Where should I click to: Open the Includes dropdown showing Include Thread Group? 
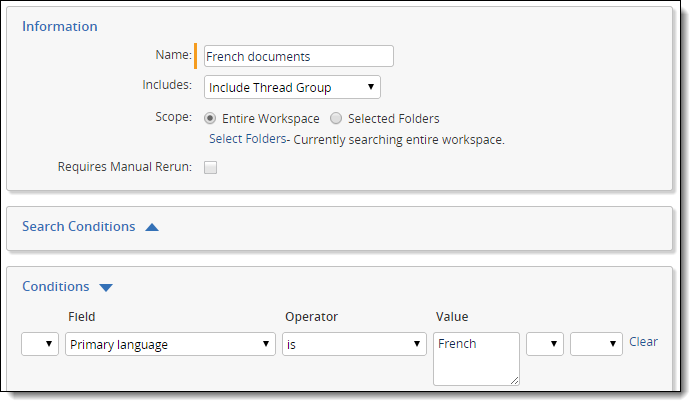pos(292,87)
